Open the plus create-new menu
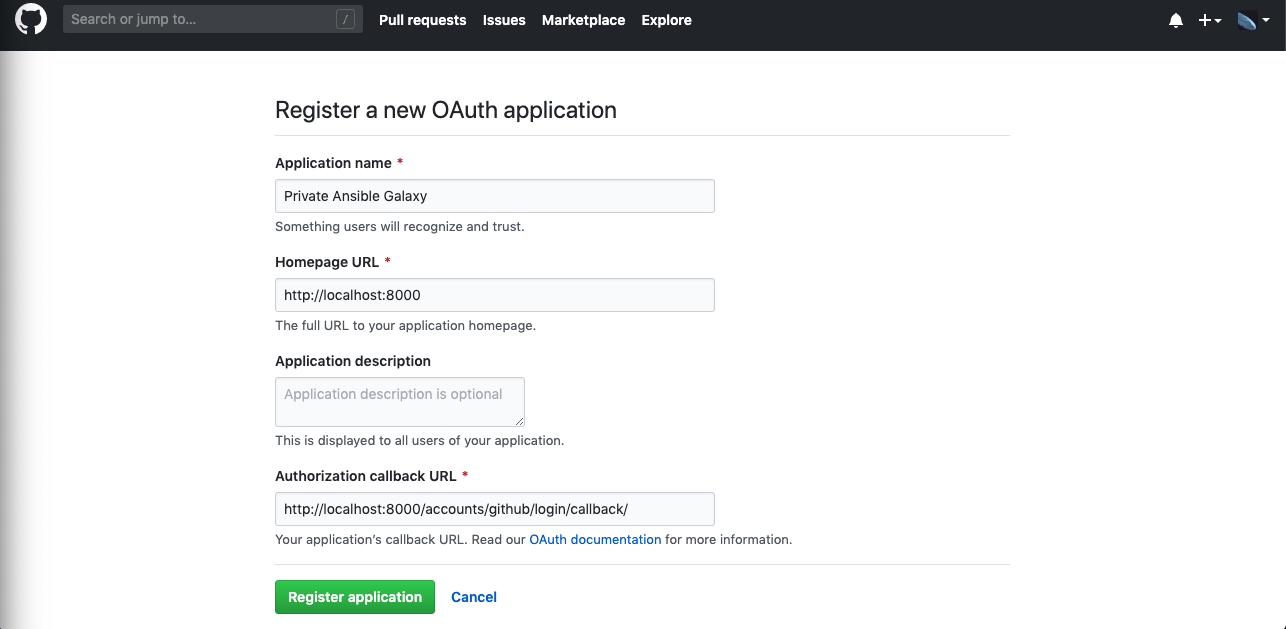Screen dimensions: 1286x629 click(x=1210, y=20)
